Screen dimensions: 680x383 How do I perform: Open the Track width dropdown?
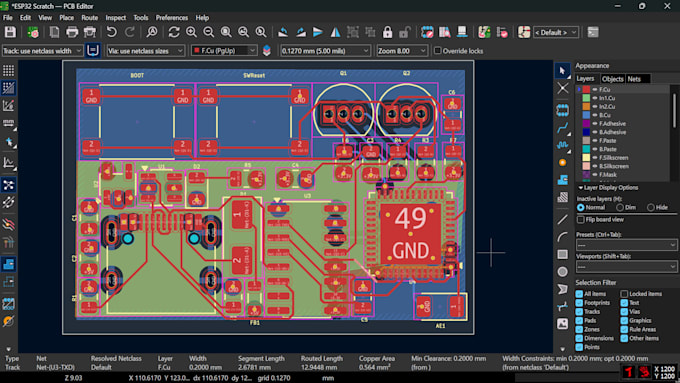(42, 51)
